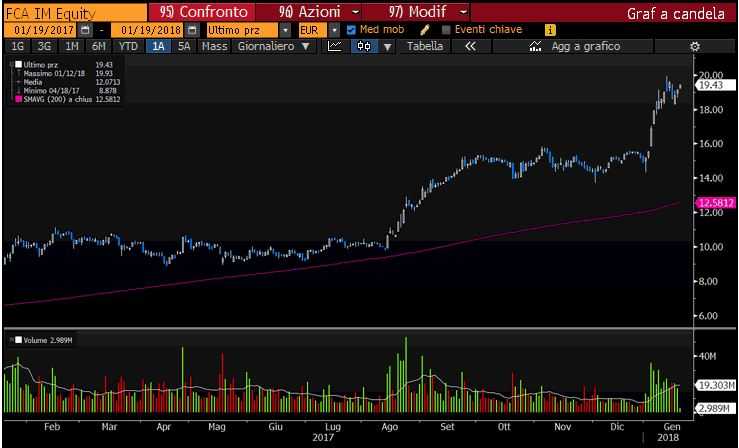Collapse panel with double left arrows

(470, 46)
